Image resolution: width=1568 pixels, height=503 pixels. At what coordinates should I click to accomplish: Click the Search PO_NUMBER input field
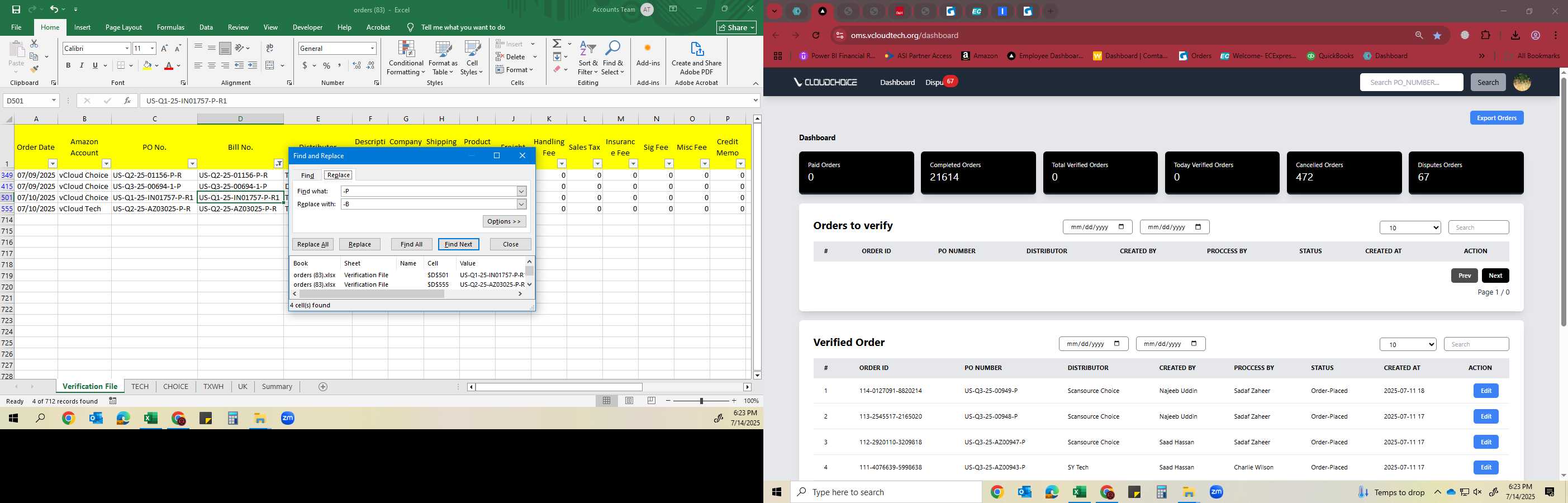(1411, 82)
